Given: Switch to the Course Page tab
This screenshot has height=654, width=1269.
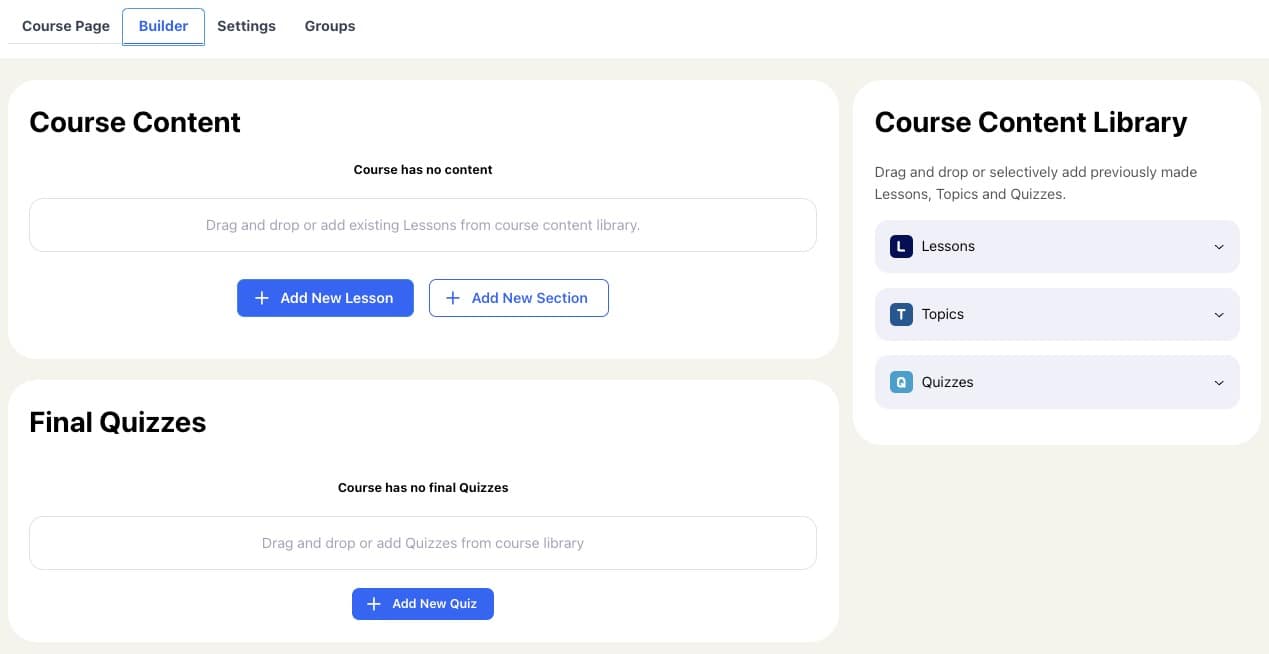Looking at the screenshot, I should click(66, 26).
